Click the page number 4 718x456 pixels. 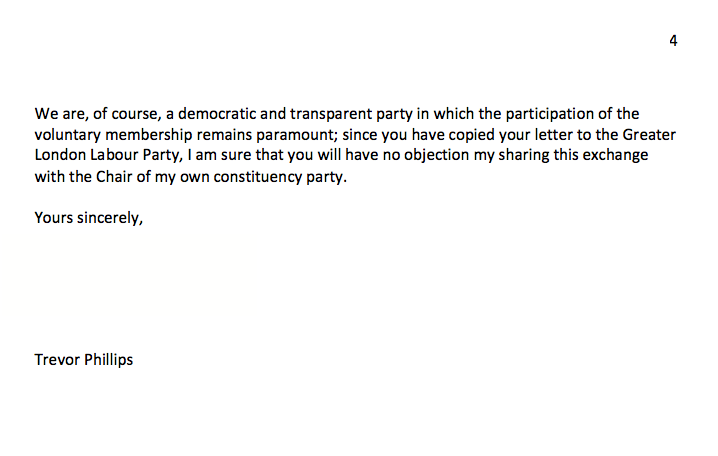[x=673, y=40]
